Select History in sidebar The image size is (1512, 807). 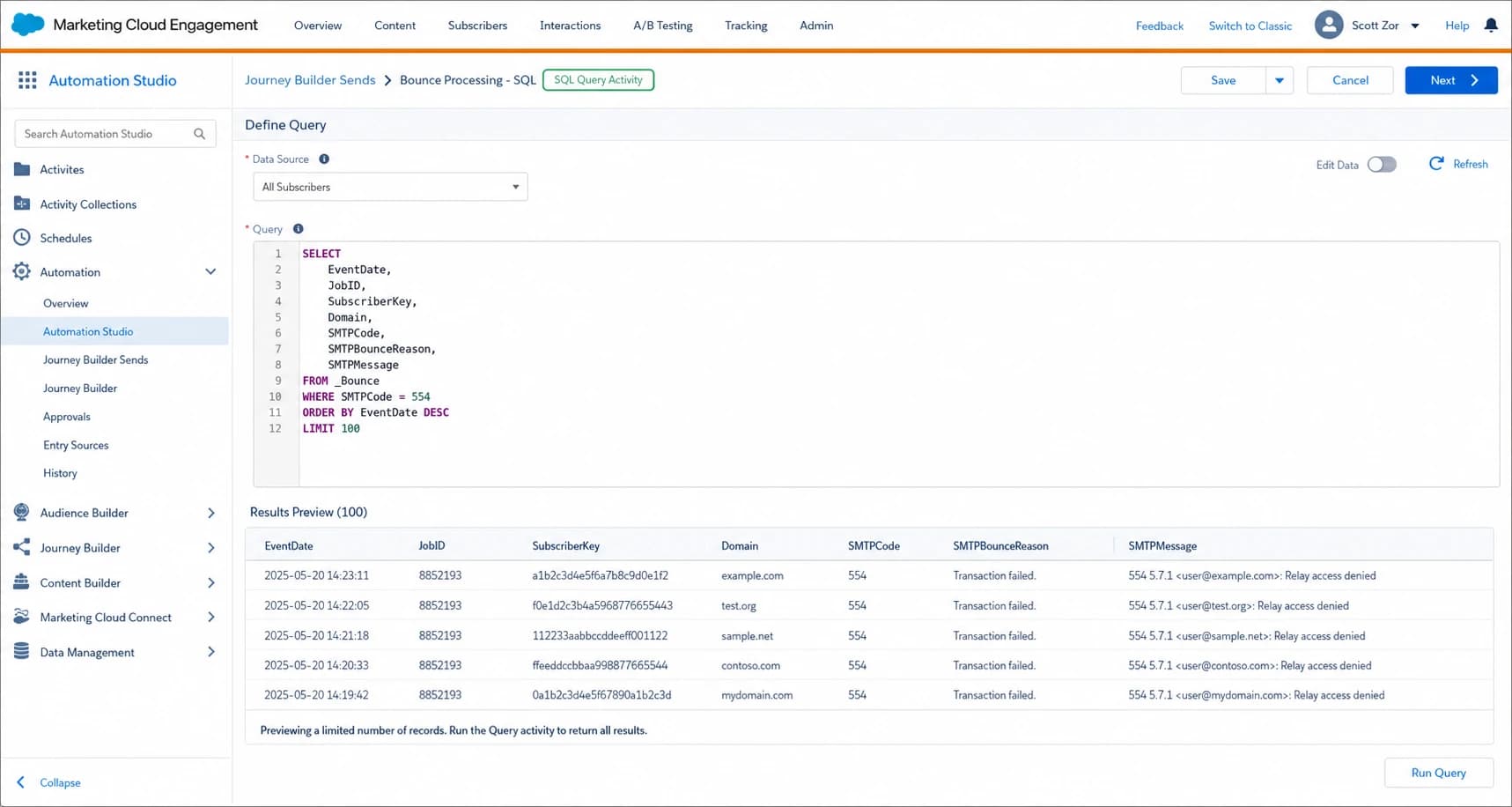(60, 473)
